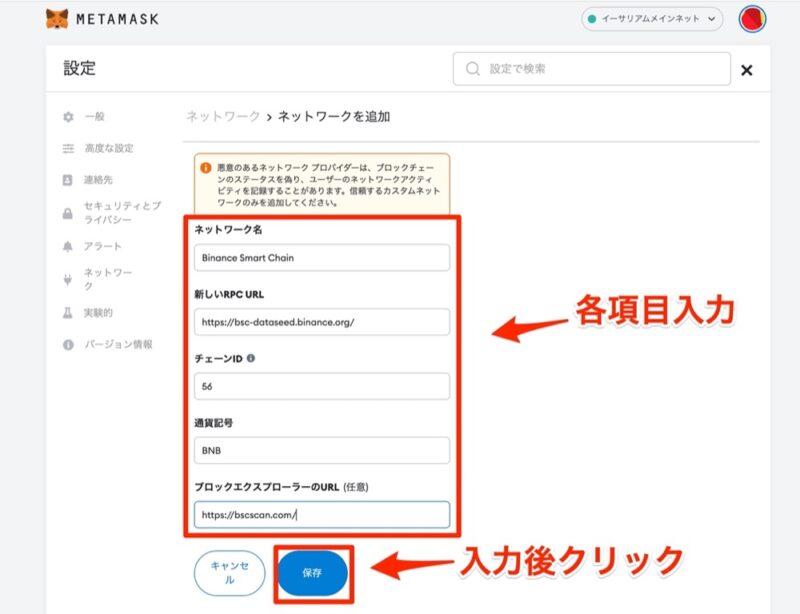Click the キャンセル cancel button
This screenshot has width=800, height=614.
(230, 573)
